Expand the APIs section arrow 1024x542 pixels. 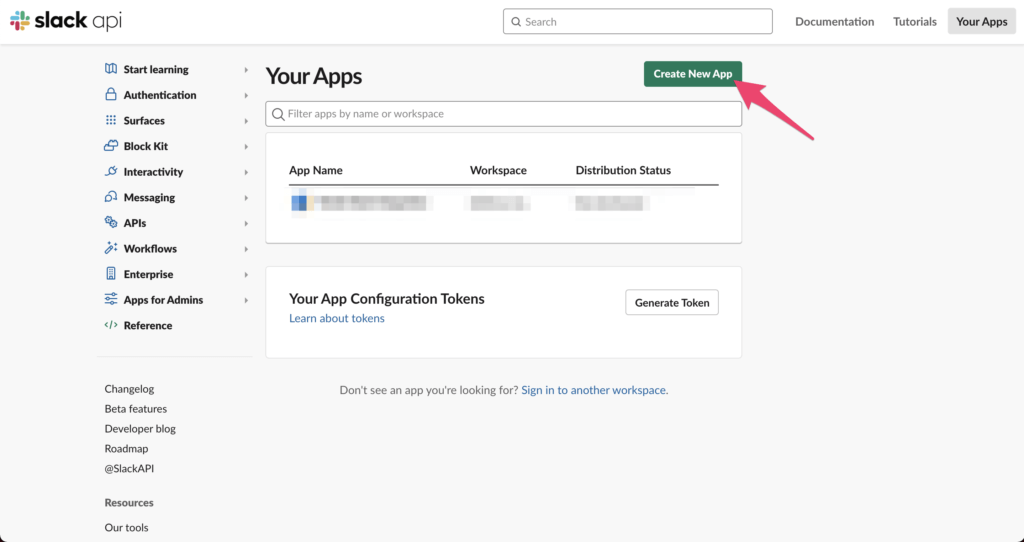click(x=246, y=223)
